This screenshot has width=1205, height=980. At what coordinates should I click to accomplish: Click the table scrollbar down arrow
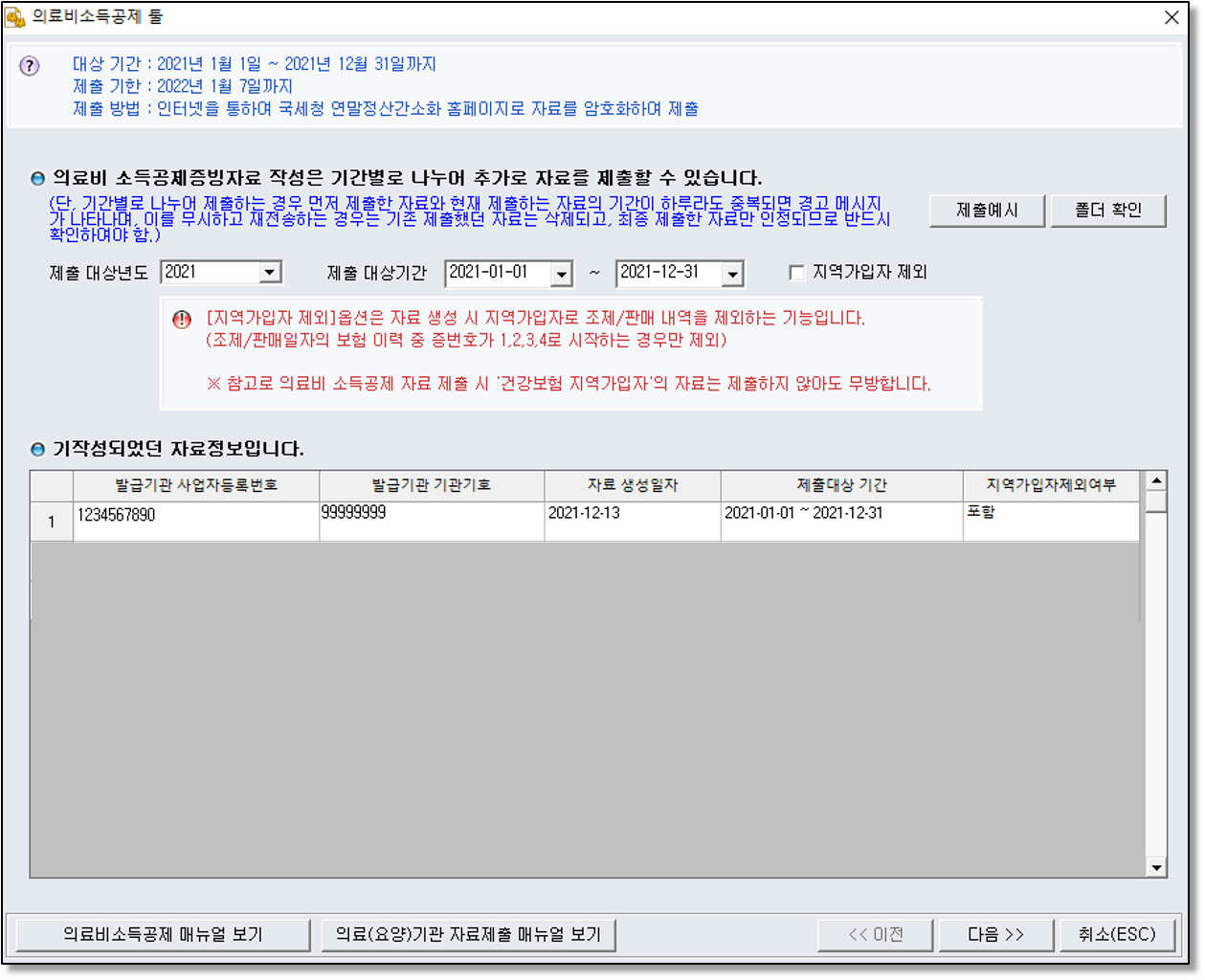coord(1156,868)
